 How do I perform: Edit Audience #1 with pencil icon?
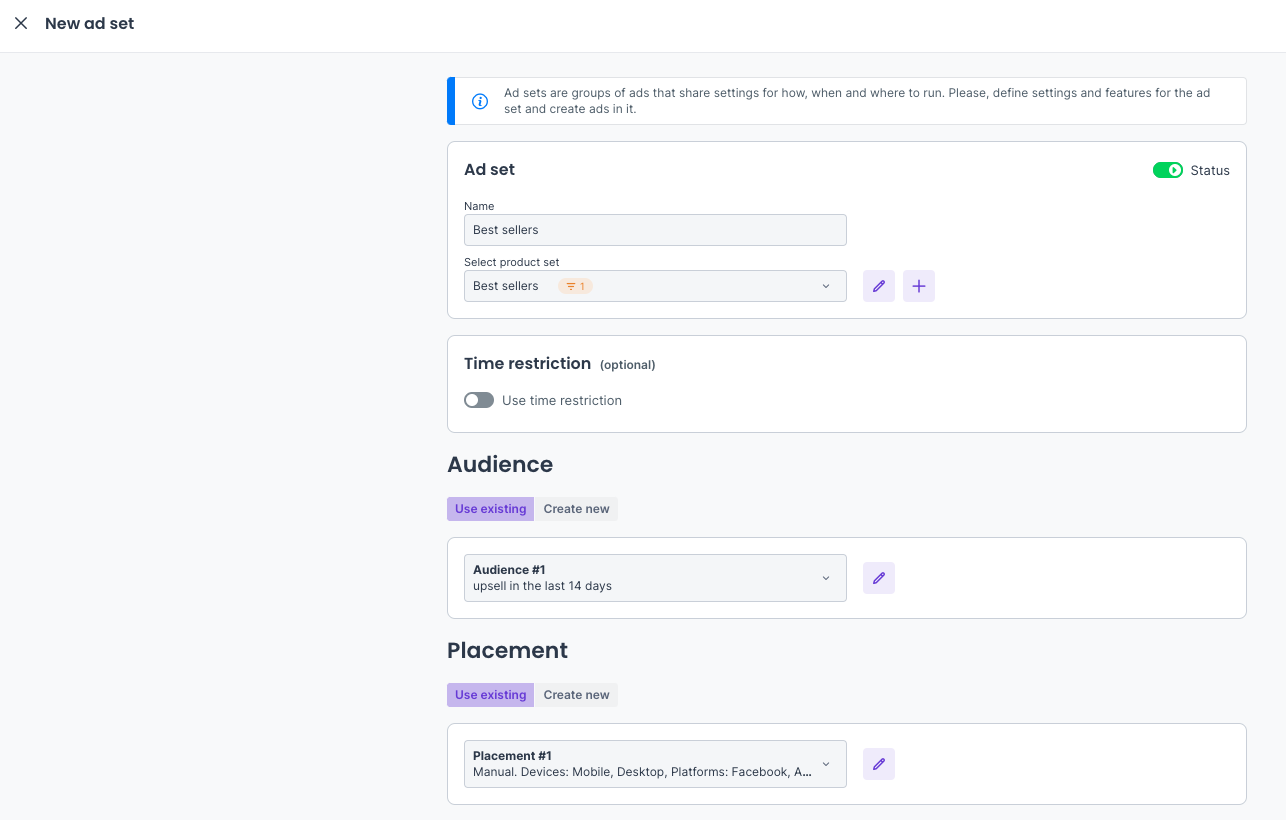click(x=878, y=578)
